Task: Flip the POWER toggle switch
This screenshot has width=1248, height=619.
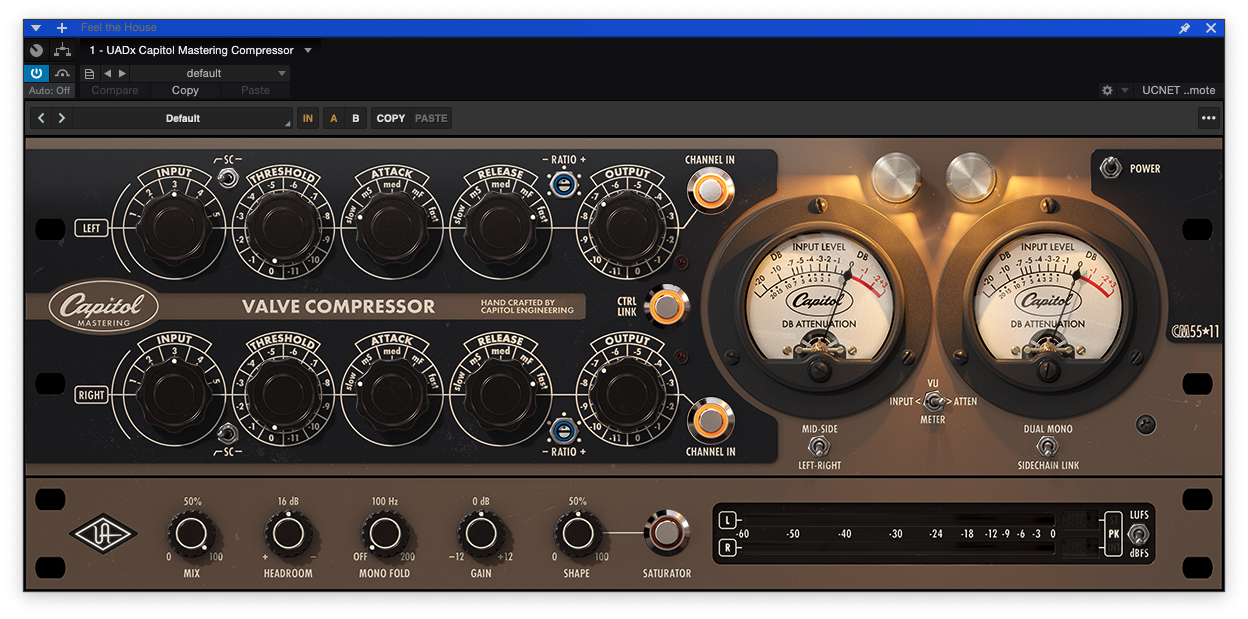Action: point(1110,169)
